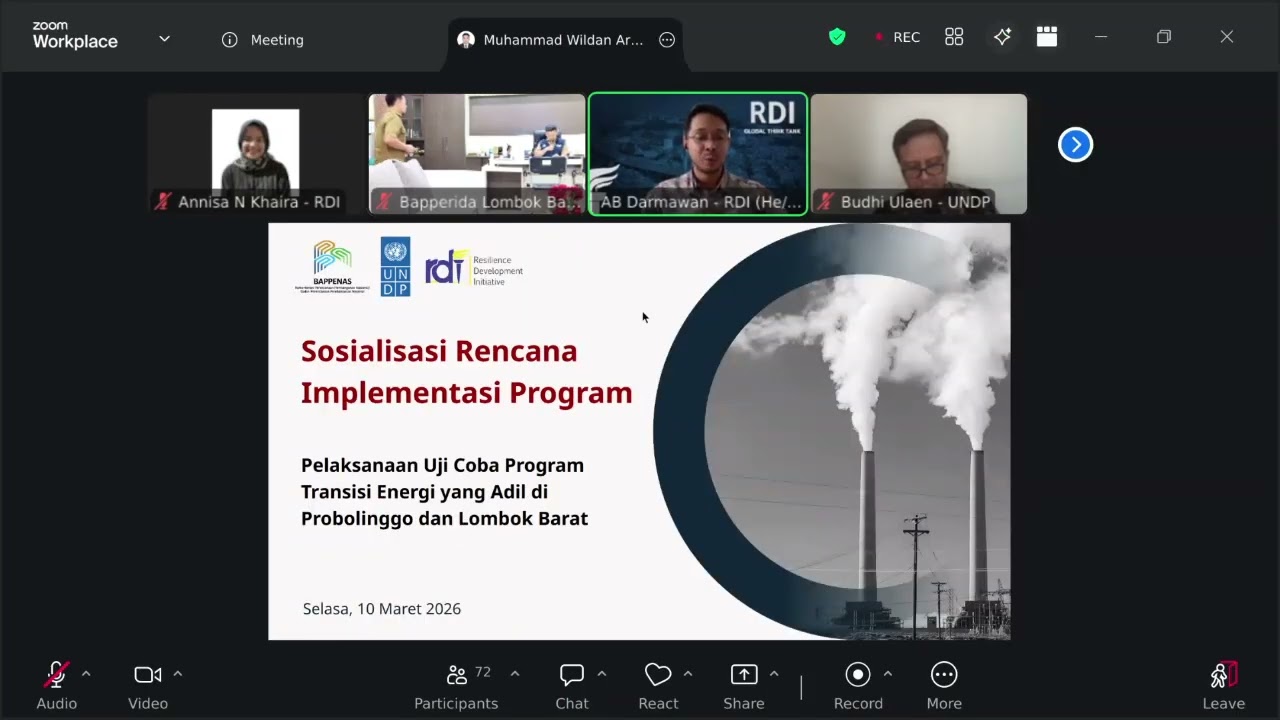Viewport: 1280px width, 720px height.
Task: Click participant count '72'
Action: pyautogui.click(x=483, y=672)
